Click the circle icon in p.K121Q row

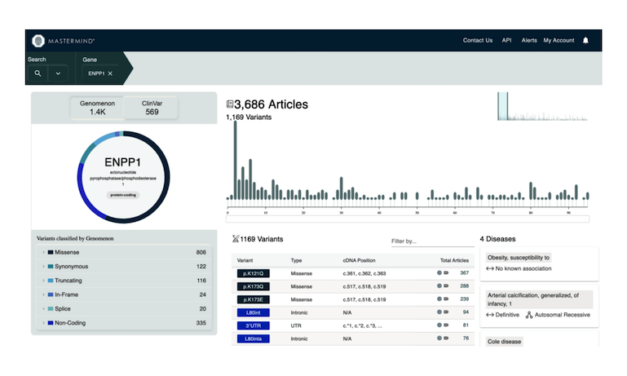coord(439,273)
